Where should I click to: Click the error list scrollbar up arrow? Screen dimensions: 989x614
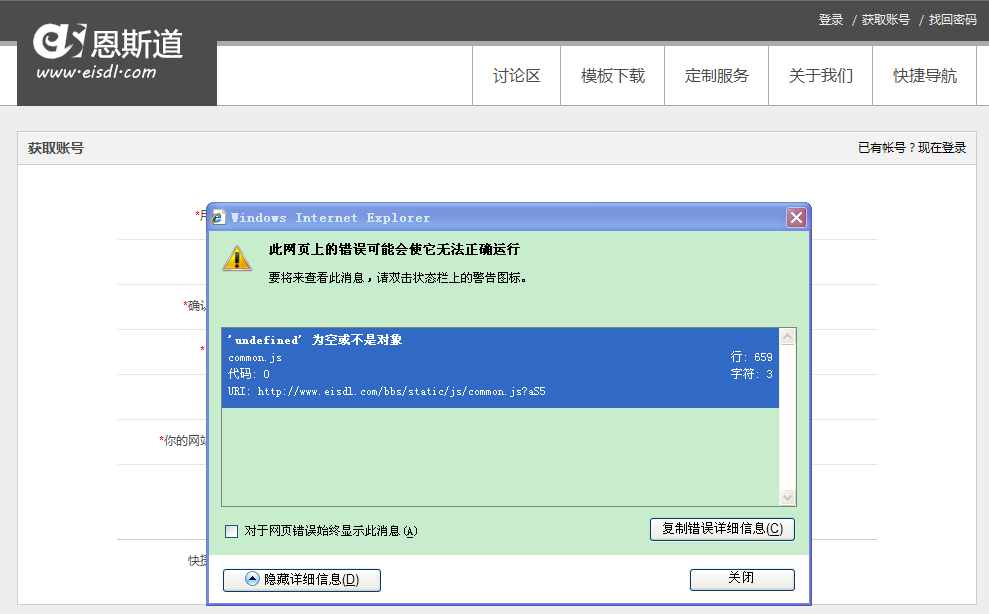click(787, 337)
